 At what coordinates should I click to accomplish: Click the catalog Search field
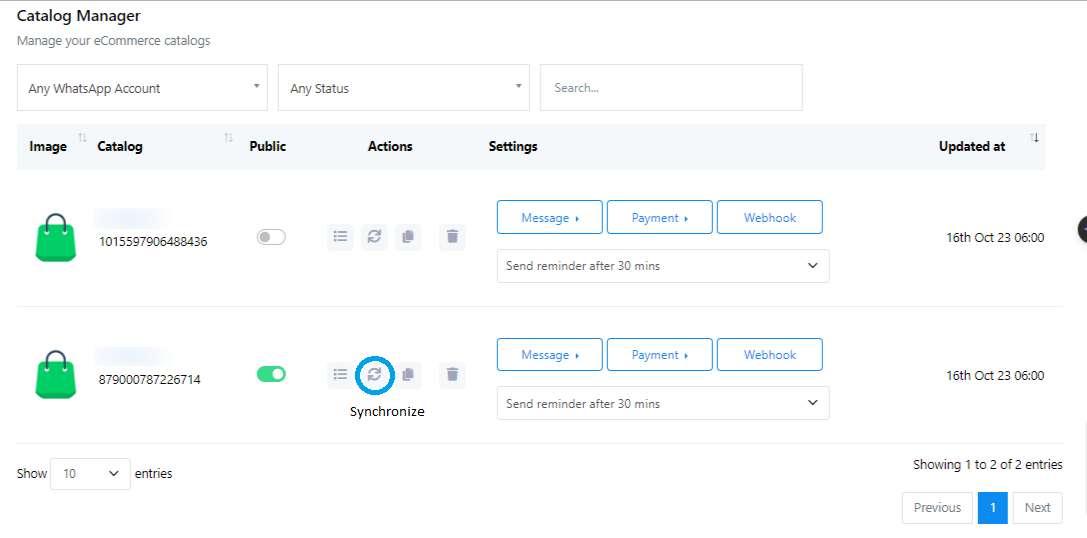coord(670,88)
